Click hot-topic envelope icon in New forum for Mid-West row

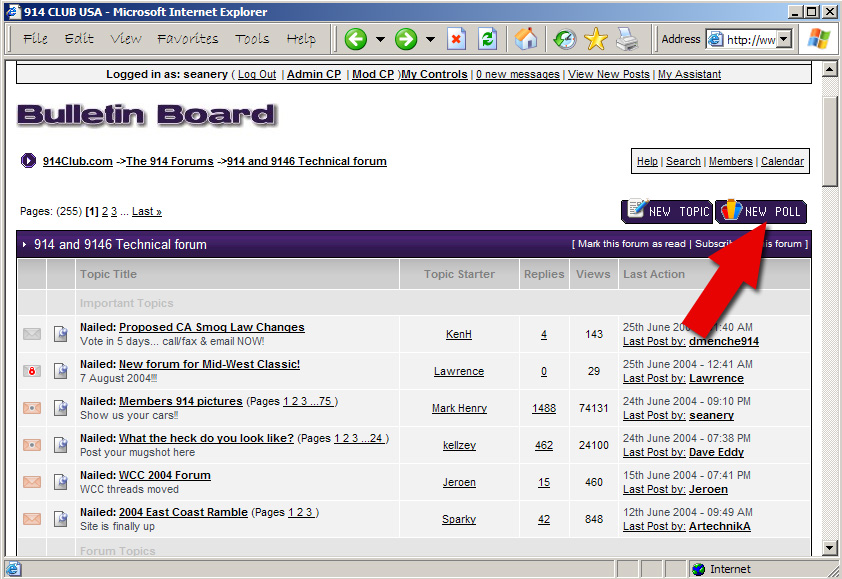pyautogui.click(x=32, y=371)
